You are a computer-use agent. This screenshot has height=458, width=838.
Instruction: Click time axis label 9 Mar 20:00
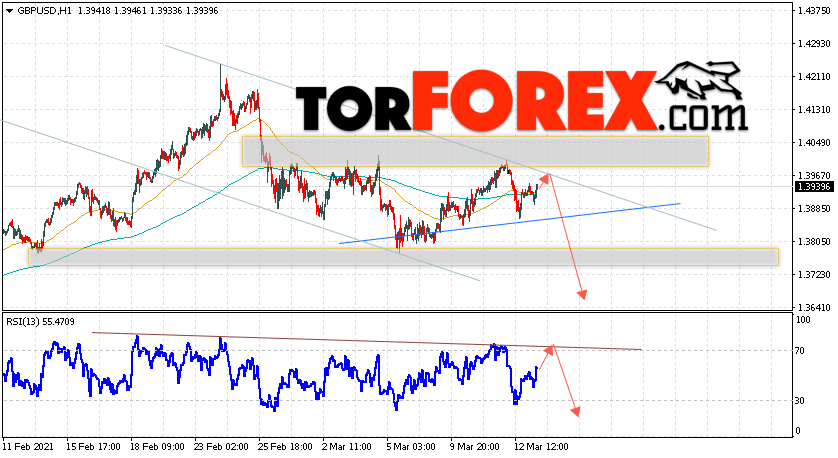coord(475,447)
